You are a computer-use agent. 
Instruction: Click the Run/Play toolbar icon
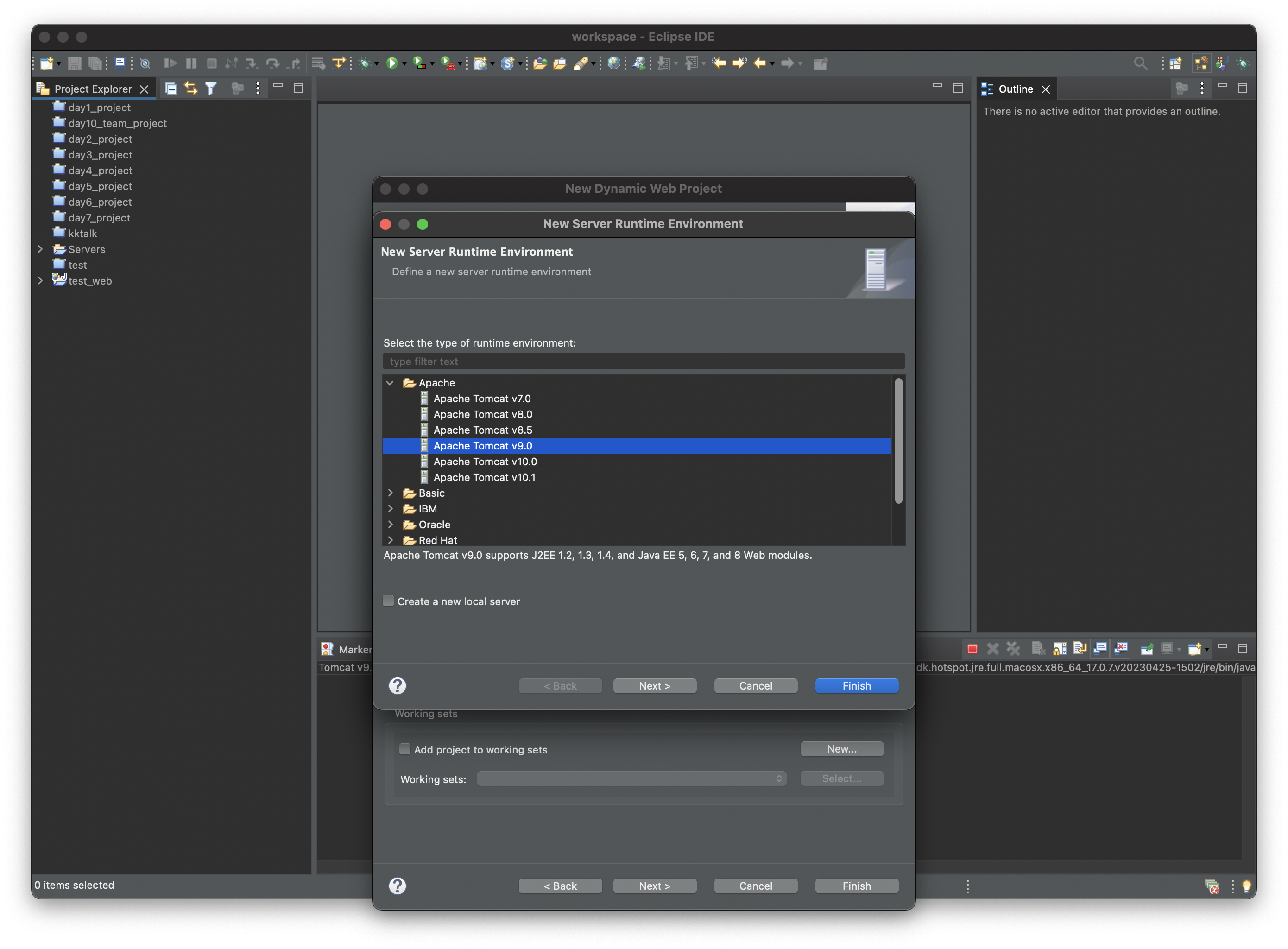(391, 63)
